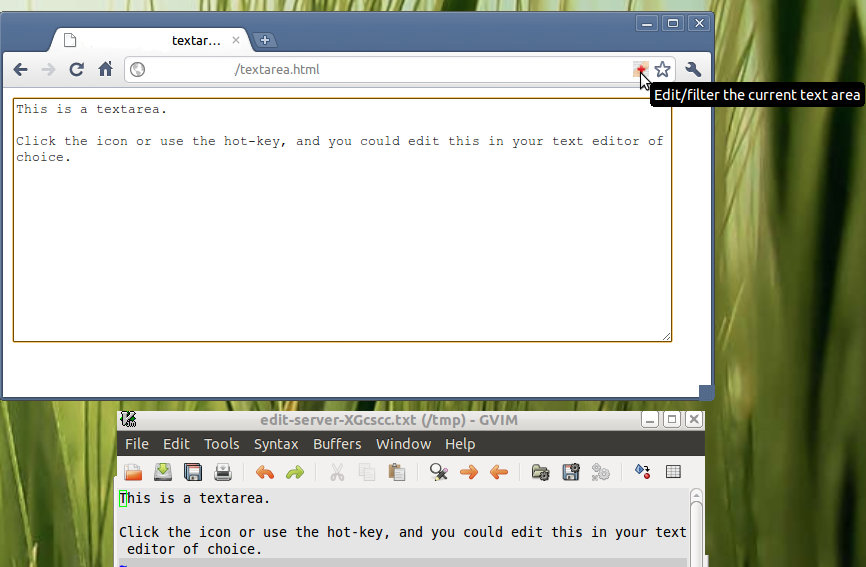Open the GVIM Buffers menu
This screenshot has height=567, width=866.
coord(337,444)
